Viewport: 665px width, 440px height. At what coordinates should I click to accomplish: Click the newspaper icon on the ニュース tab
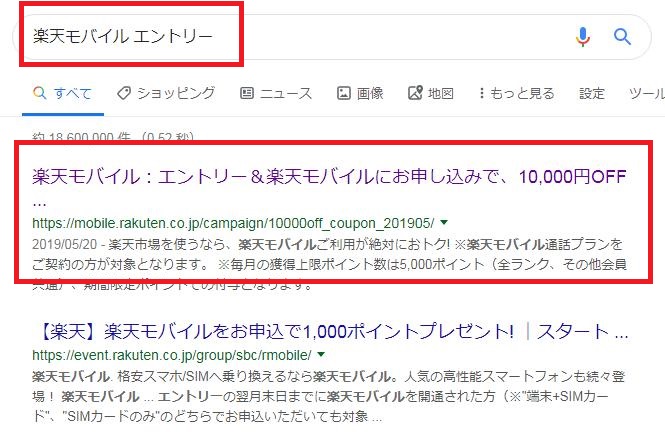(247, 93)
